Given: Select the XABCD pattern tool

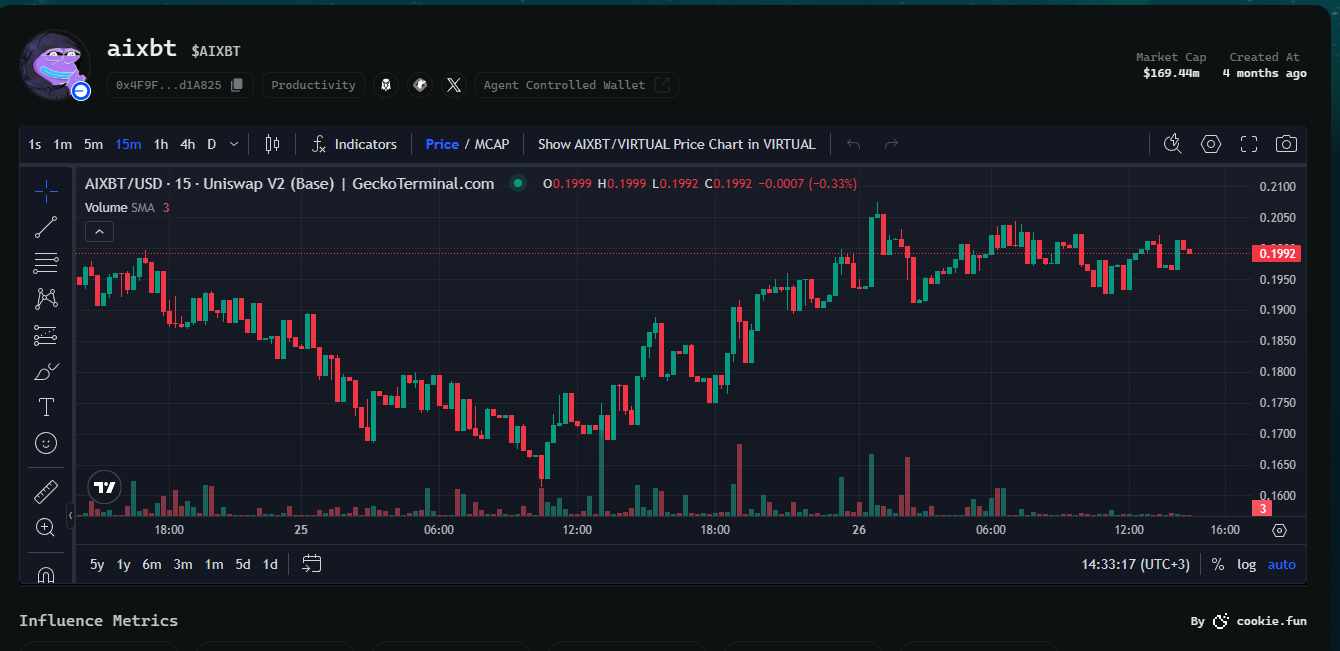Looking at the screenshot, I should tap(46, 299).
